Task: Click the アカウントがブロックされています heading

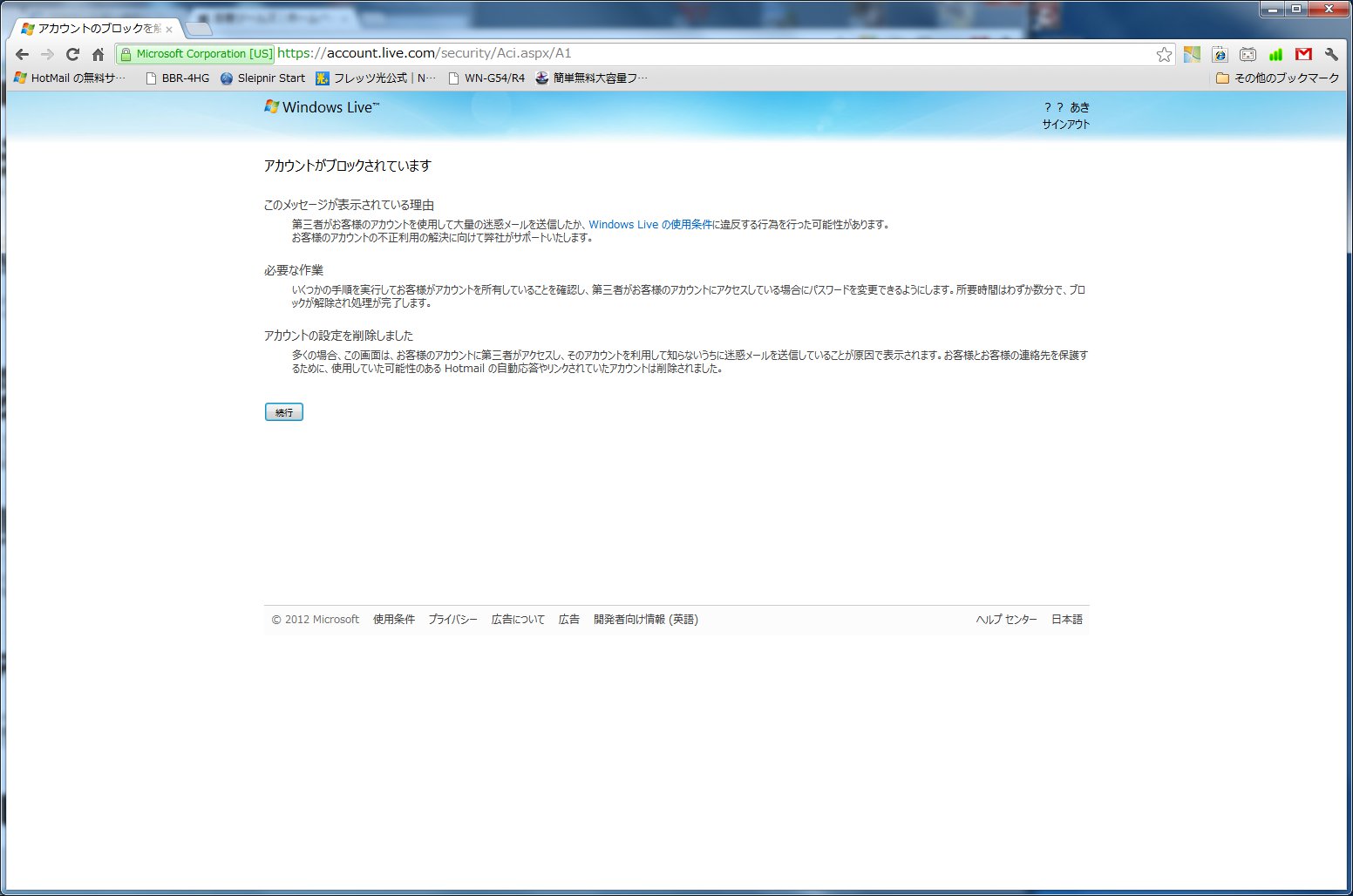Action: click(348, 166)
